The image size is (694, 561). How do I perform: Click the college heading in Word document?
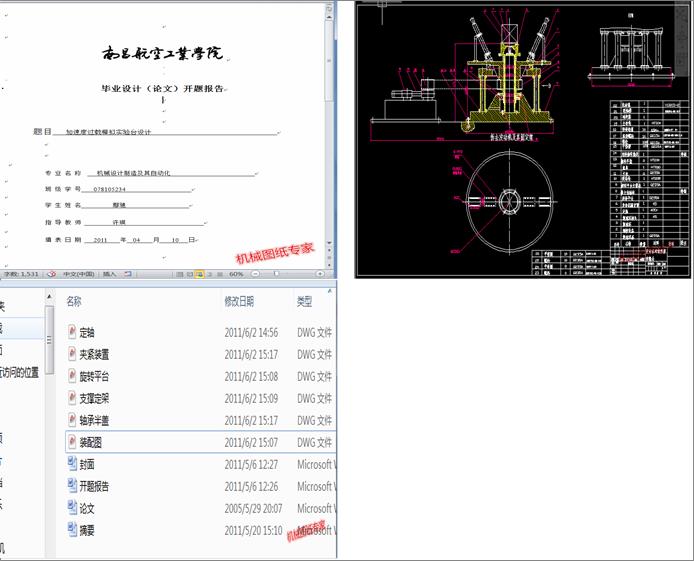coord(162,53)
